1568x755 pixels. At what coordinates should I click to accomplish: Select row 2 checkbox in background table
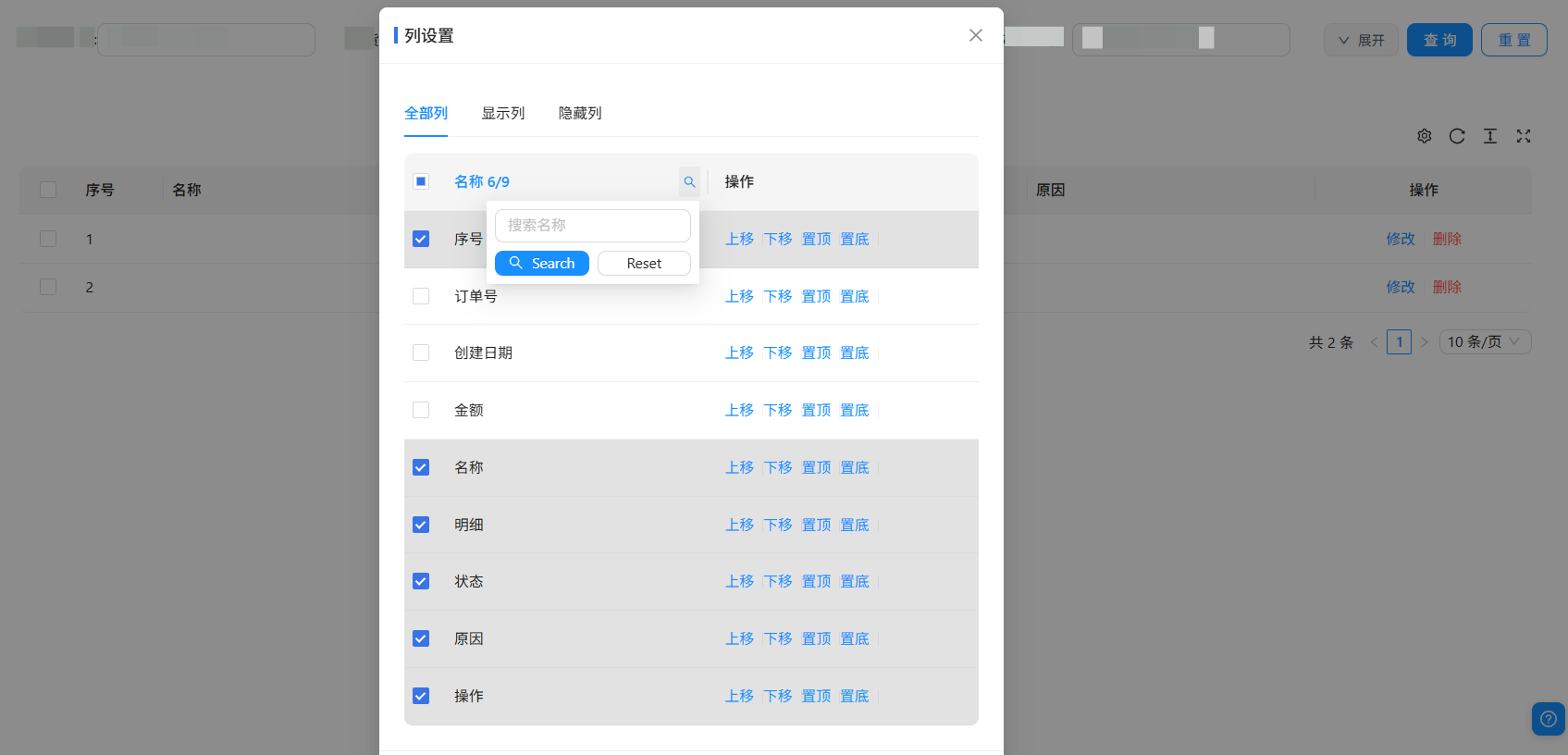pos(48,287)
